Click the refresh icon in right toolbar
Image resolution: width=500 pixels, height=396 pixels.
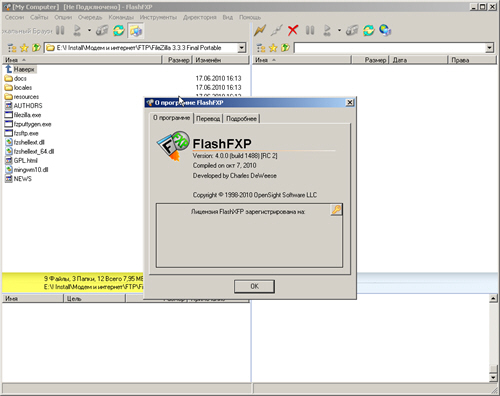pyautogui.click(x=369, y=31)
